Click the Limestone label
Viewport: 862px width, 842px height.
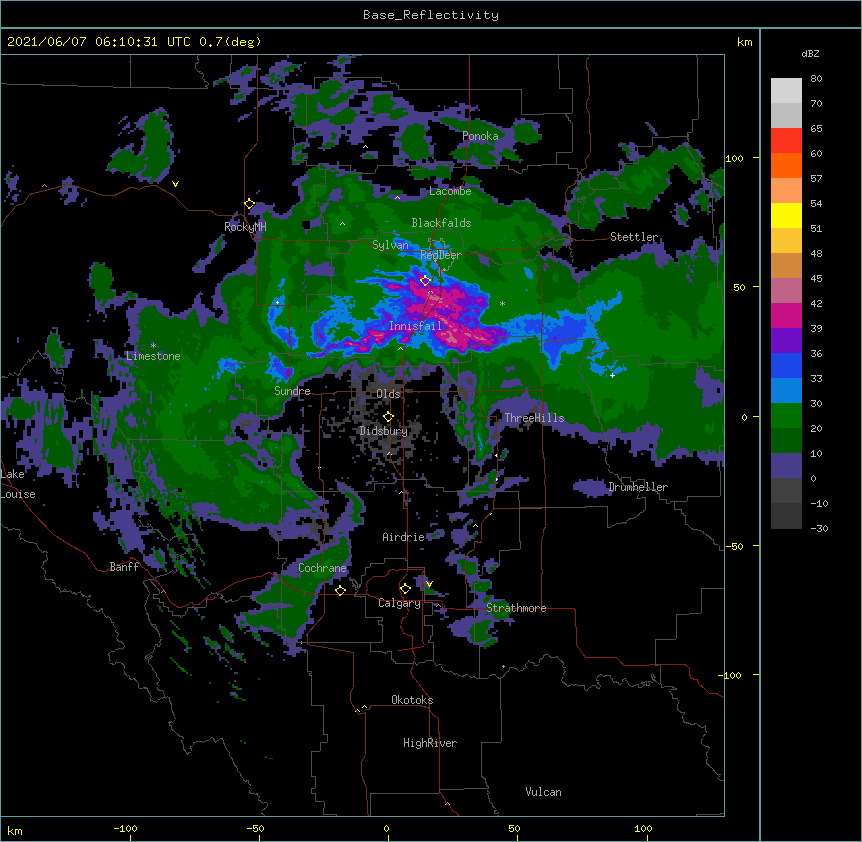point(153,356)
